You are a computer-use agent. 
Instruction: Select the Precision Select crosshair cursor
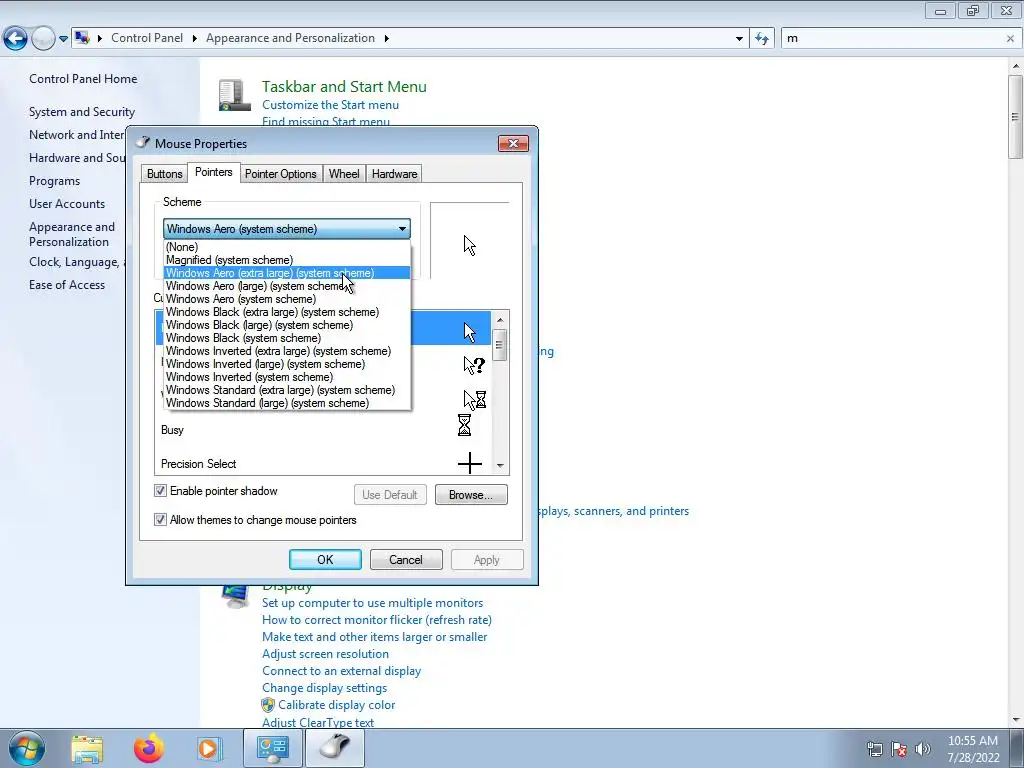pos(470,464)
